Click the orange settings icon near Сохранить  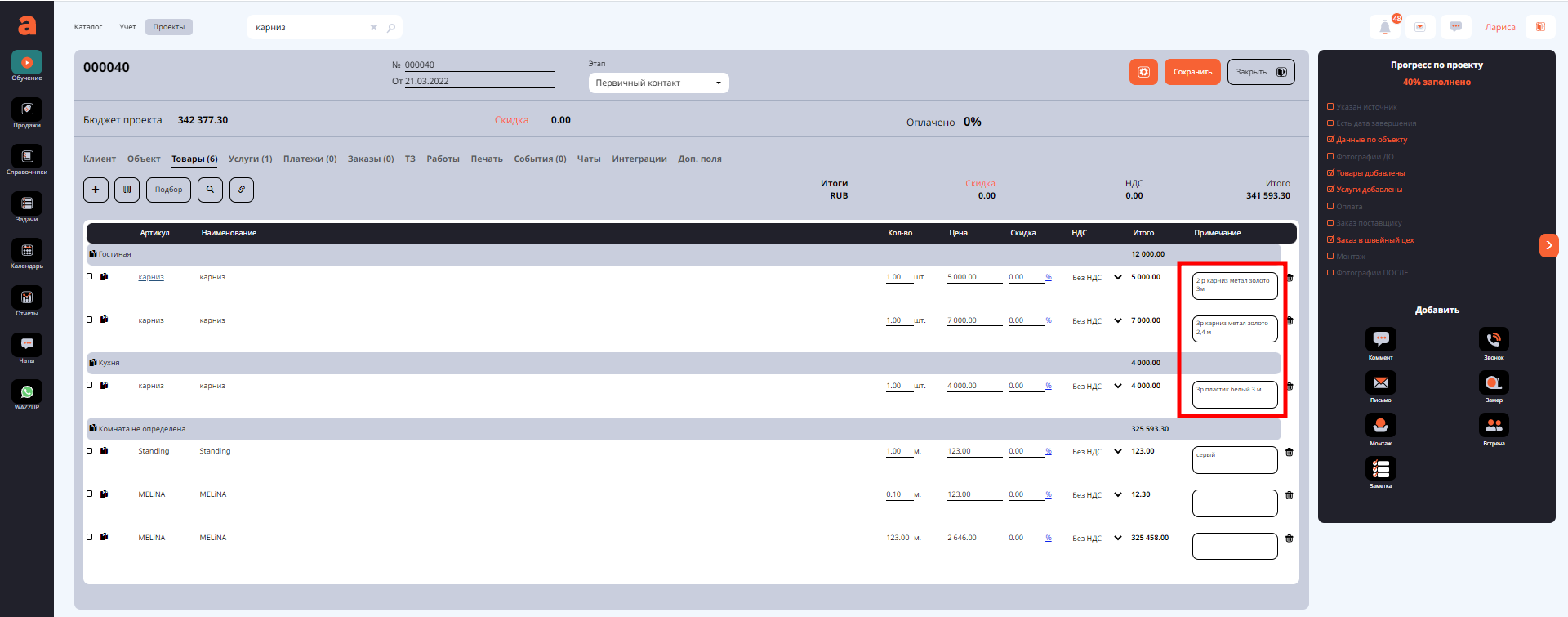1143,72
